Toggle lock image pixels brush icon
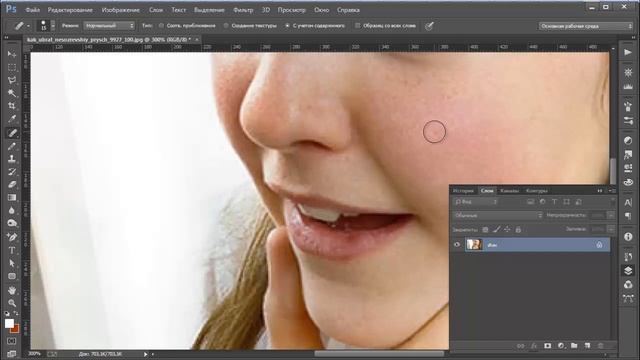The height and width of the screenshot is (360, 640). [496, 230]
